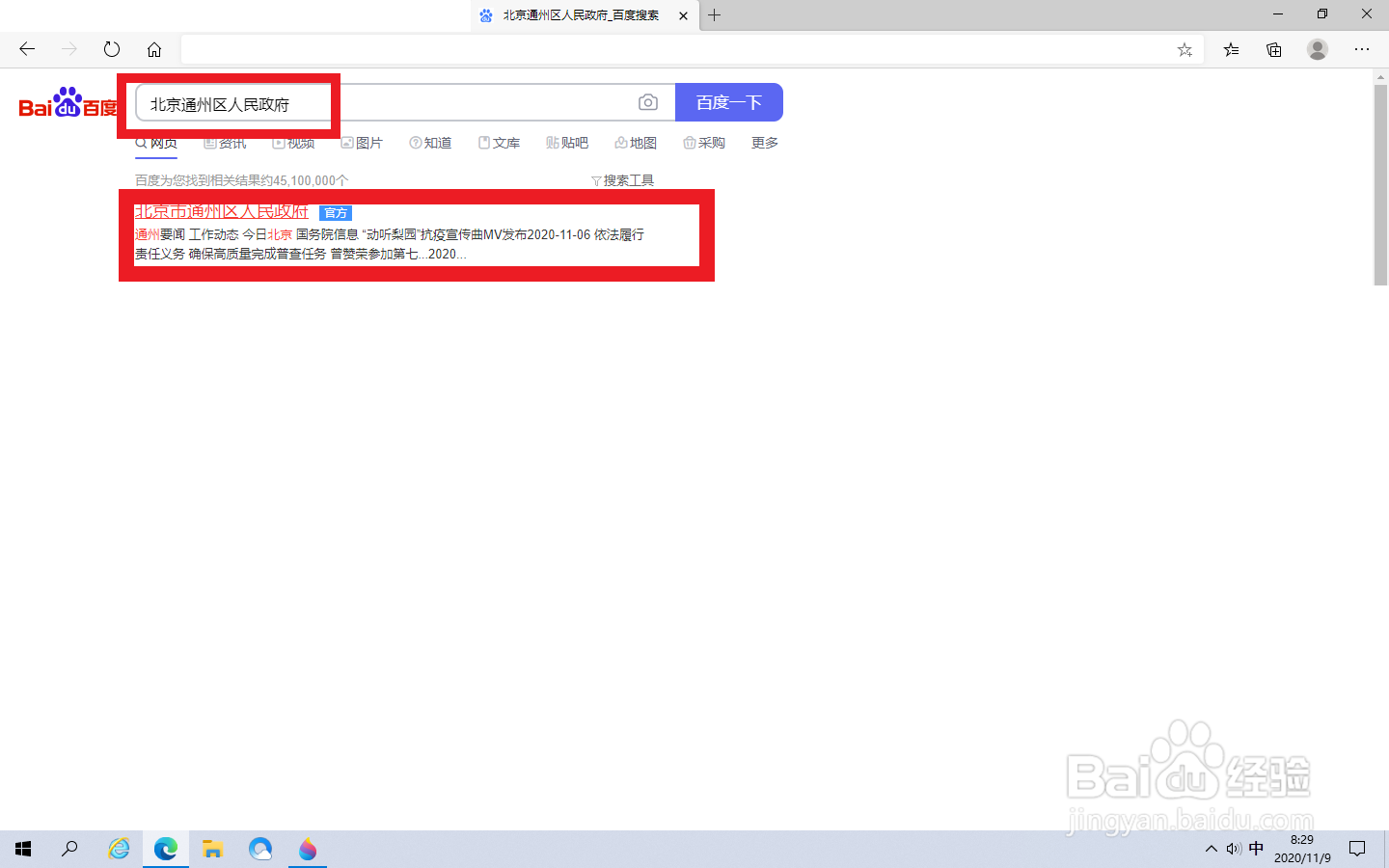This screenshot has width=1389, height=868.
Task: Open the browser home page
Action: pos(154,49)
